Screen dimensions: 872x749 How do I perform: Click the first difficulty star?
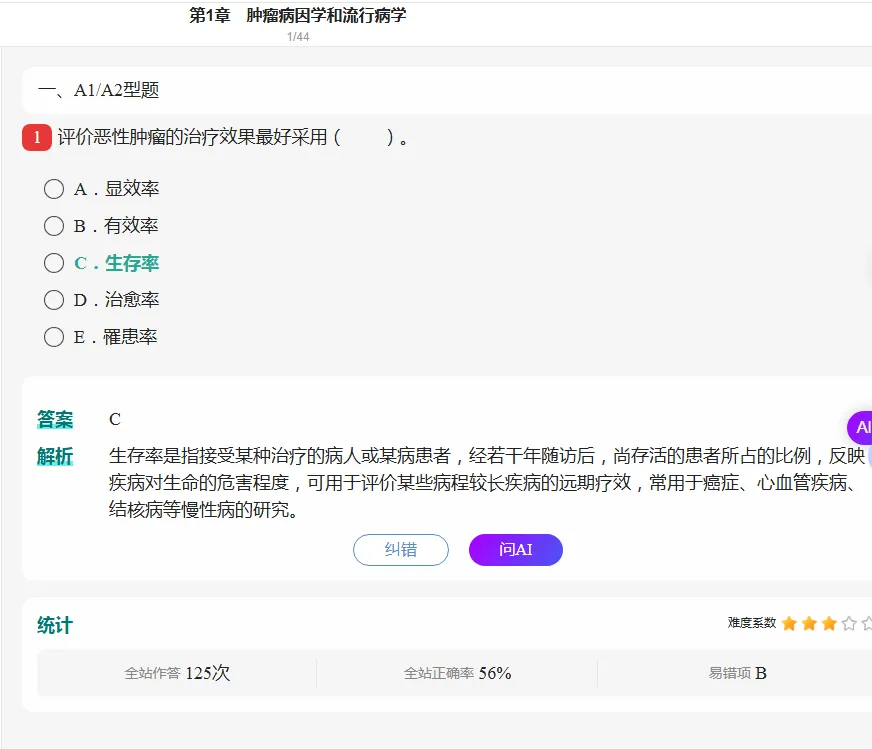[789, 623]
